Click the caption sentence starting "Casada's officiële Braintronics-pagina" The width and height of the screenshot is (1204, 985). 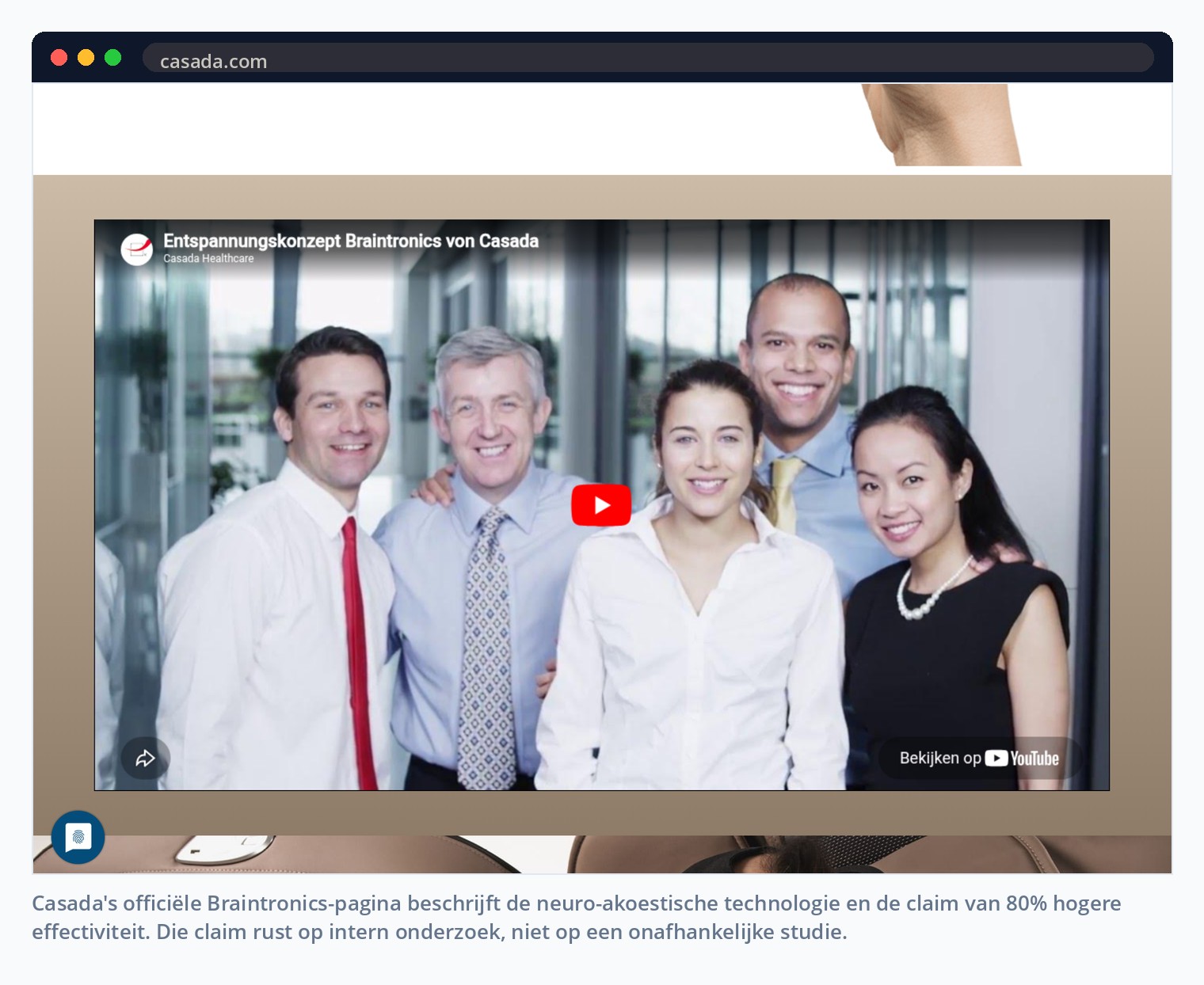[x=577, y=917]
